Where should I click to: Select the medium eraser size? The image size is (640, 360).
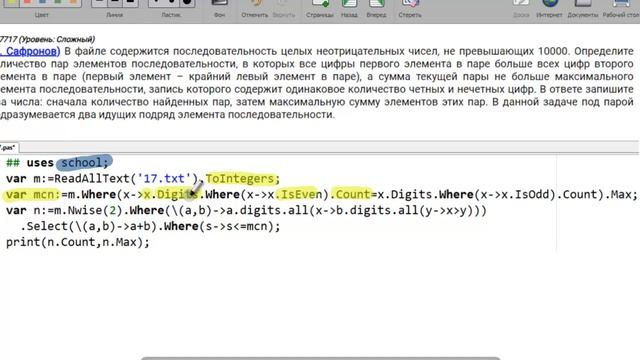tap(171, 2)
